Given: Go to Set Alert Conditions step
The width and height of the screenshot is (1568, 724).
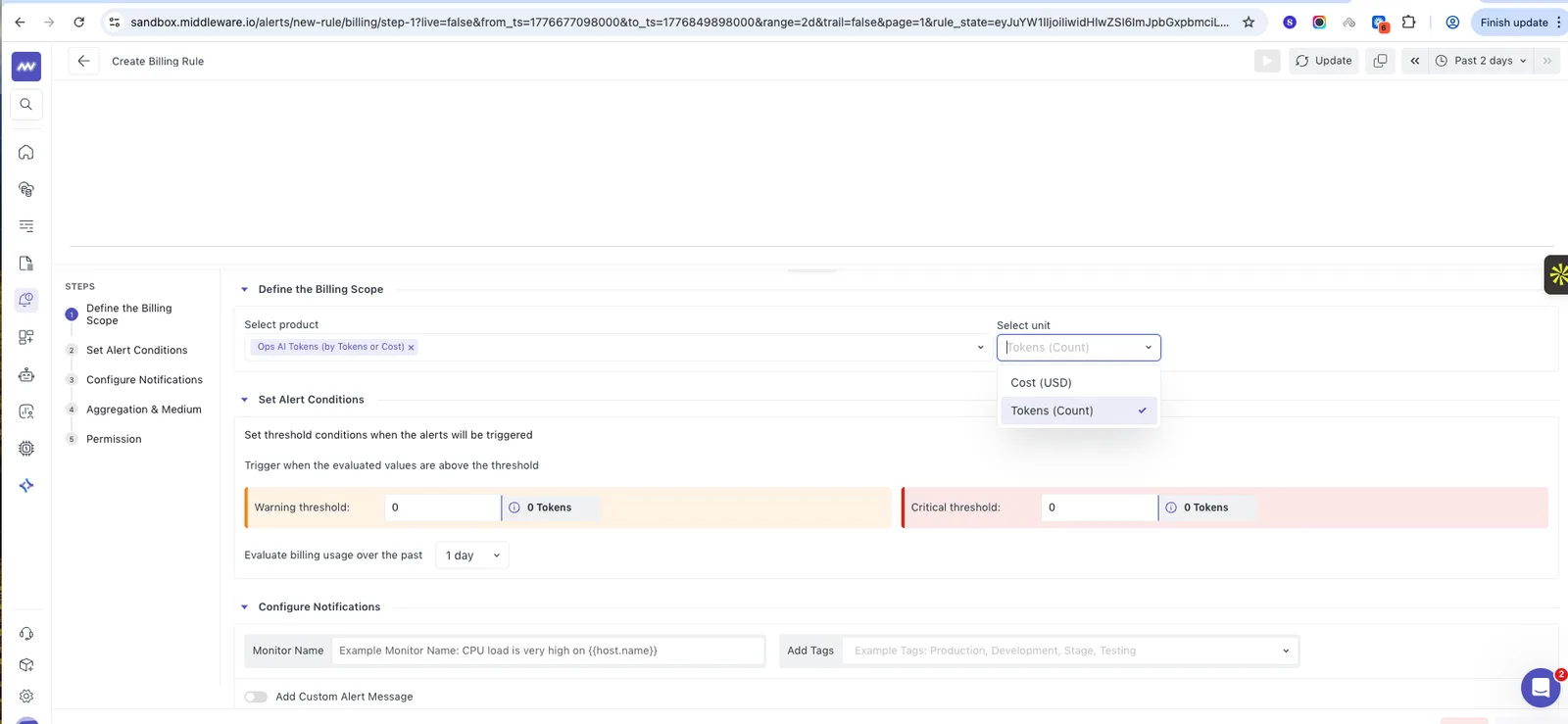Looking at the screenshot, I should (136, 351).
